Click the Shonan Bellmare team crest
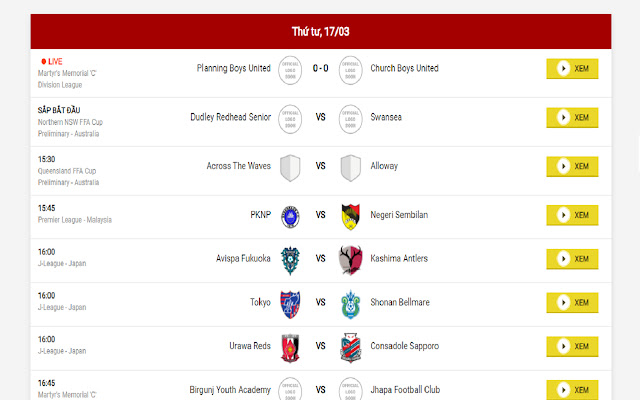This screenshot has width=640, height=400. (x=350, y=301)
